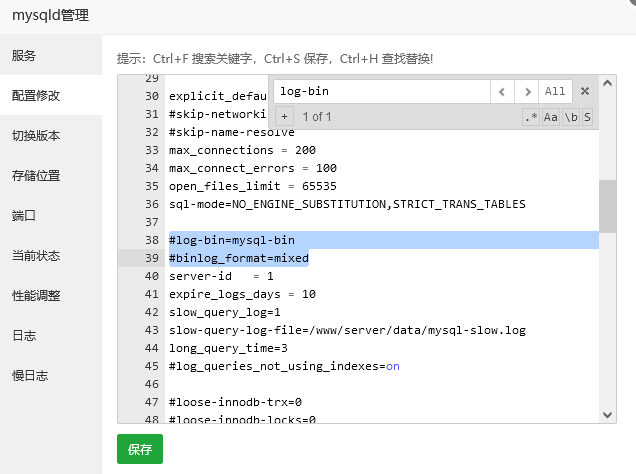Click the '#skip-name-resolve' line
636x474 pixels.
(x=232, y=133)
